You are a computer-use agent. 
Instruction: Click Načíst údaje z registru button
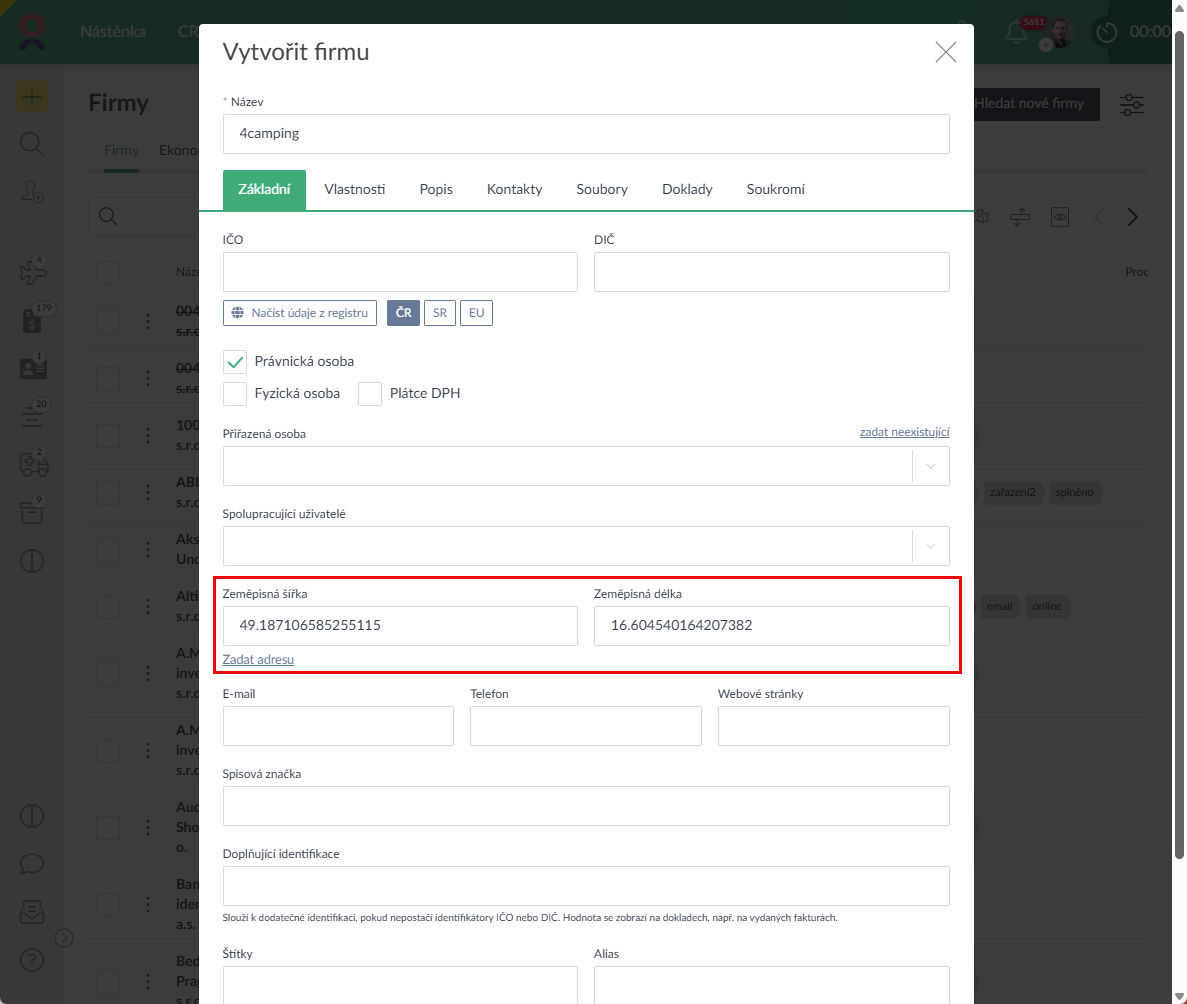301,313
